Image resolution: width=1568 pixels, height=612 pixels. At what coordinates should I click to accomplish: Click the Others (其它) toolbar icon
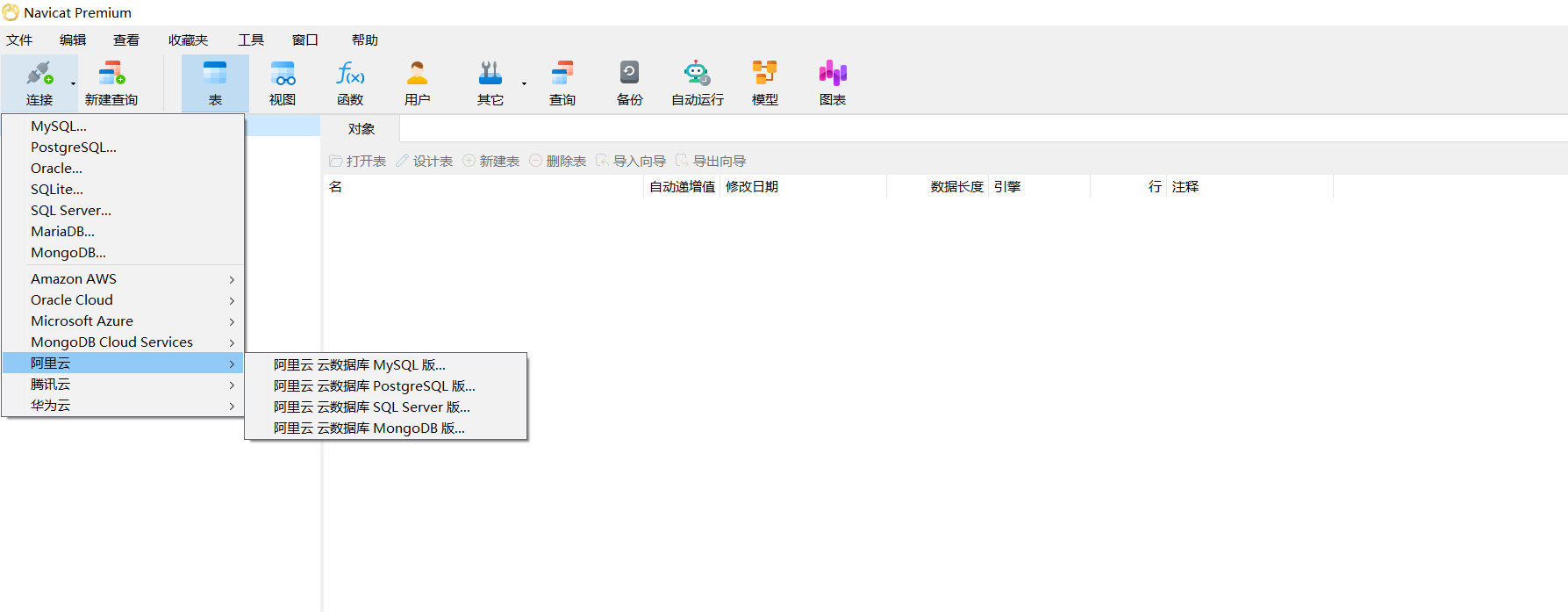490,83
